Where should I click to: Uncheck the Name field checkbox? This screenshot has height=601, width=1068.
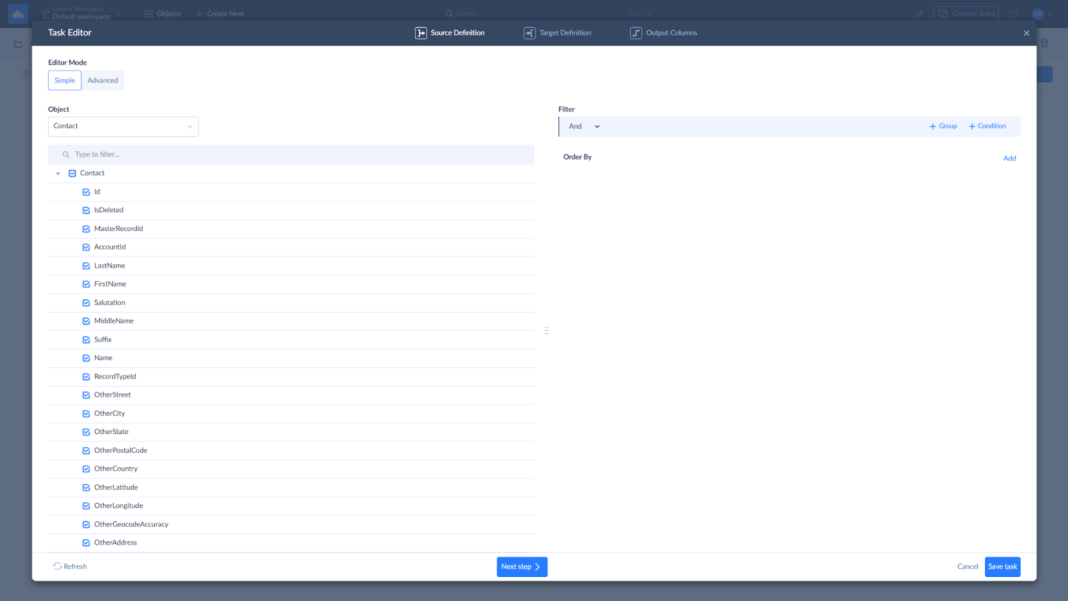point(86,358)
